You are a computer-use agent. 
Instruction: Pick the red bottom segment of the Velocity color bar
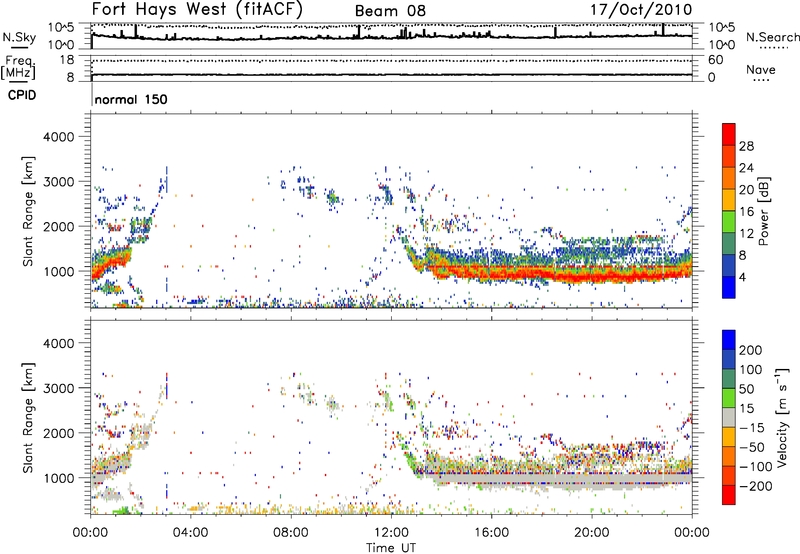(729, 495)
